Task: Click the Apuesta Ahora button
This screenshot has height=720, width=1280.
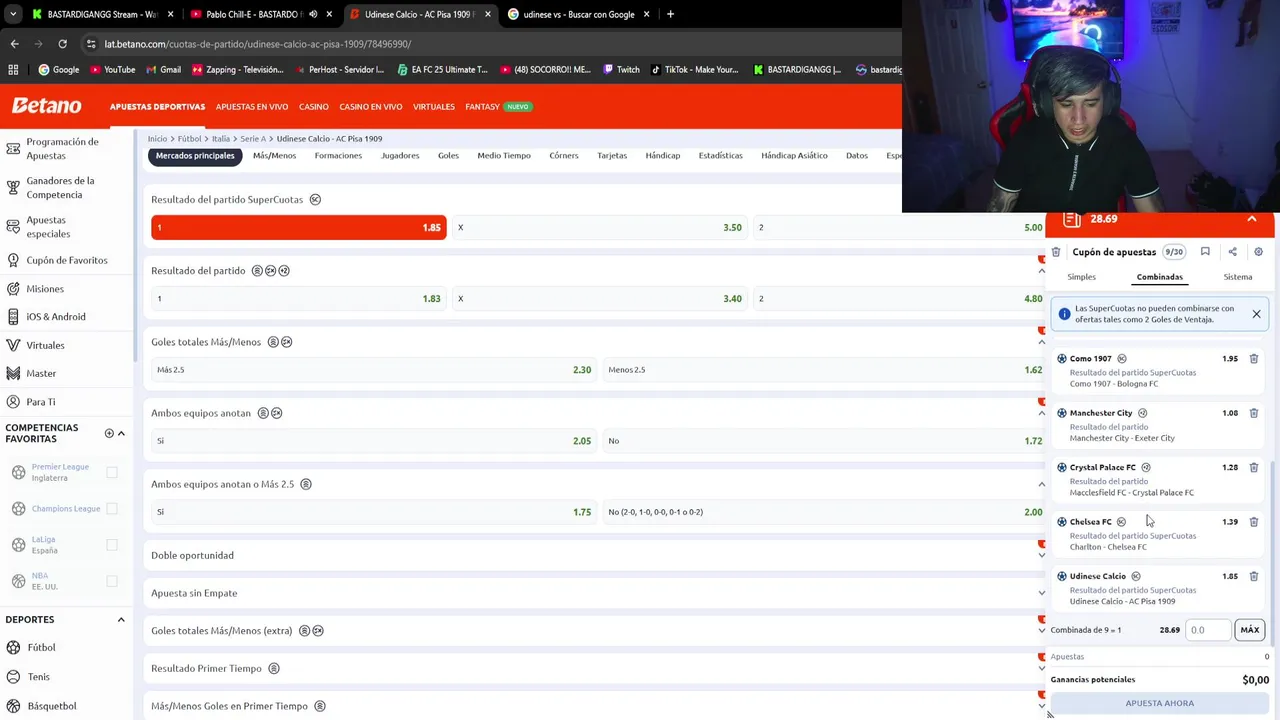Action: pyautogui.click(x=1160, y=703)
